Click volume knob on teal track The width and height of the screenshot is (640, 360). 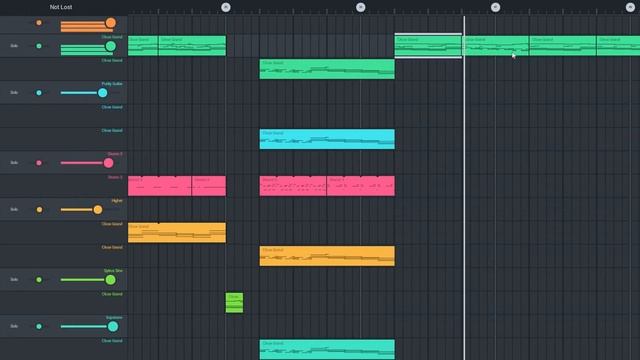point(113,326)
